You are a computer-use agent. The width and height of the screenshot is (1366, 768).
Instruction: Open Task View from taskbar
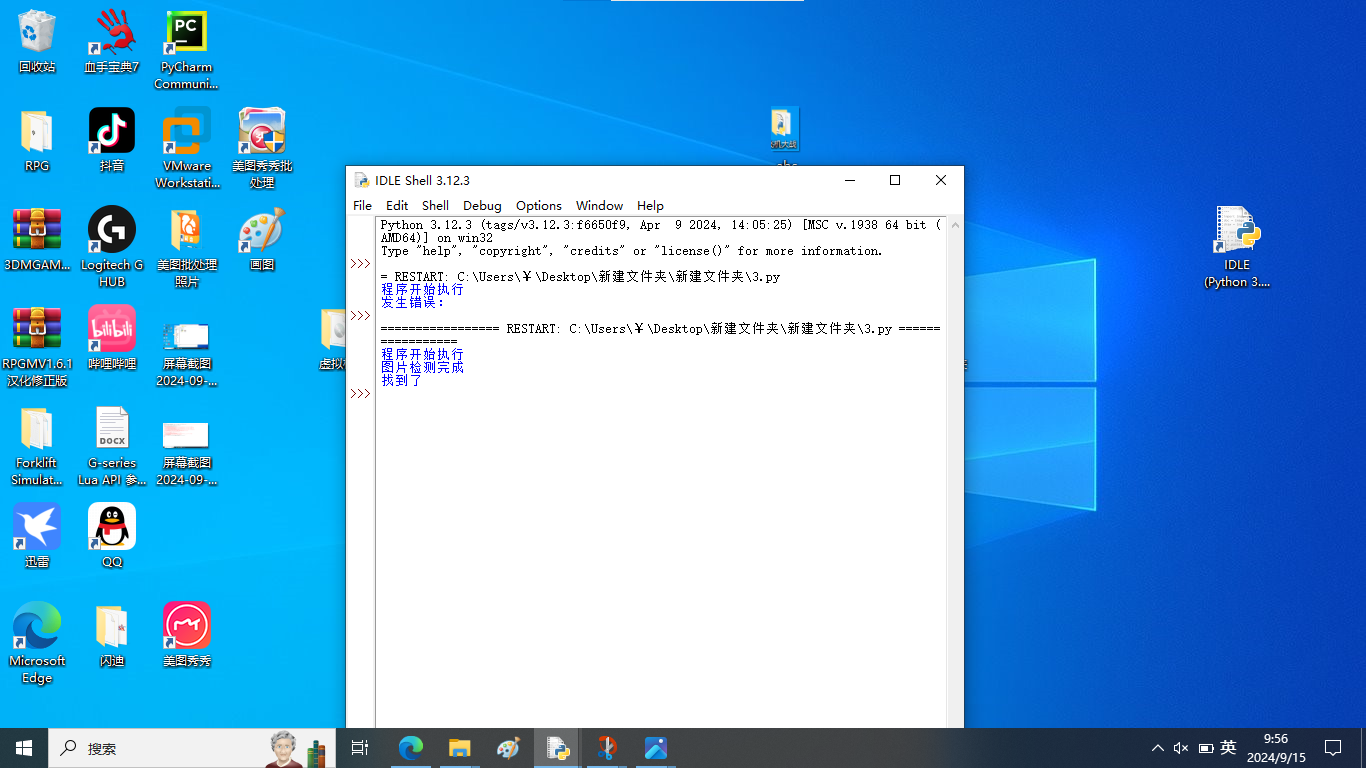[x=360, y=748]
